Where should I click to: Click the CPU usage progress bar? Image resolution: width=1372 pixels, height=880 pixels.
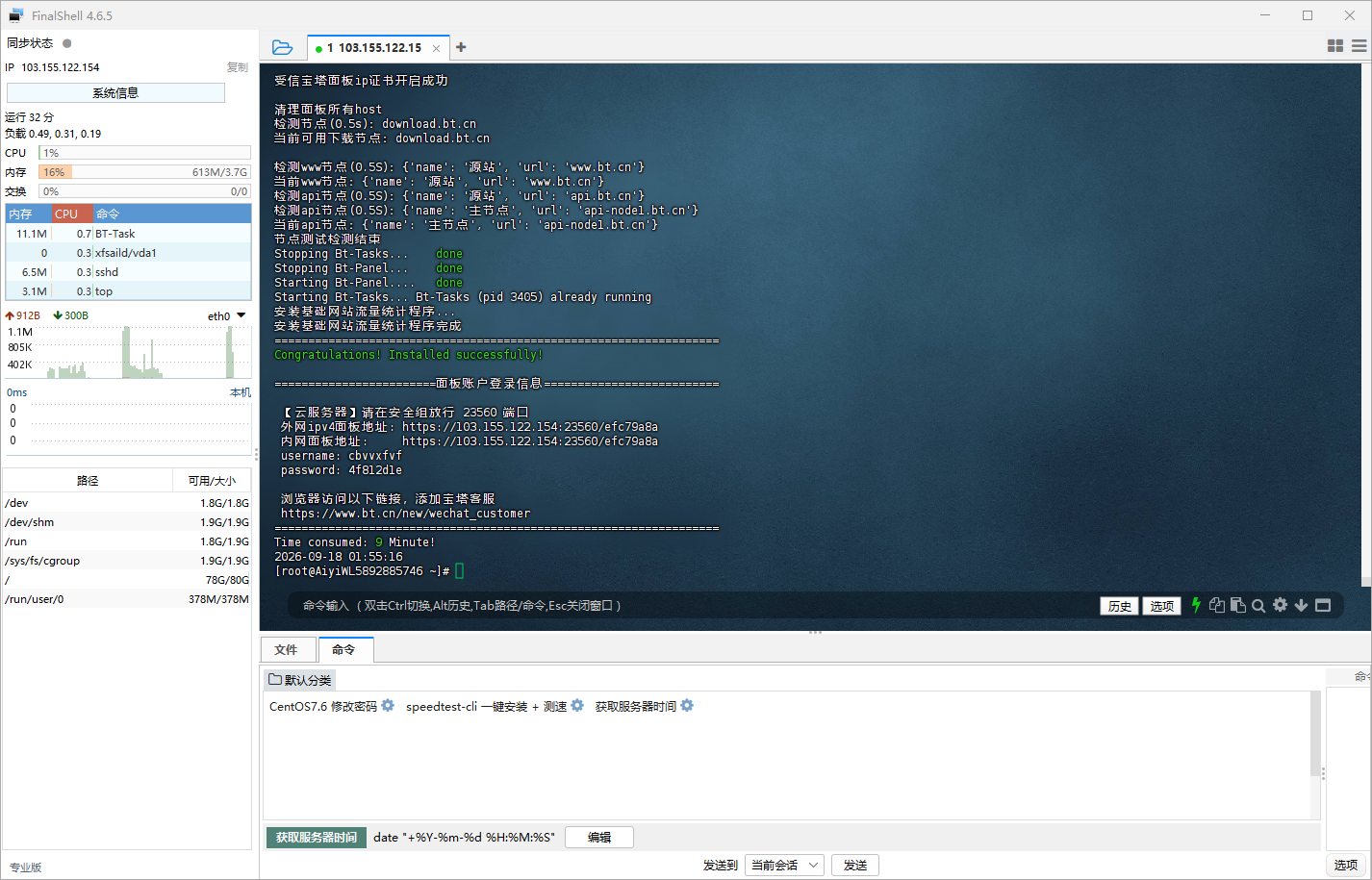coord(144,152)
